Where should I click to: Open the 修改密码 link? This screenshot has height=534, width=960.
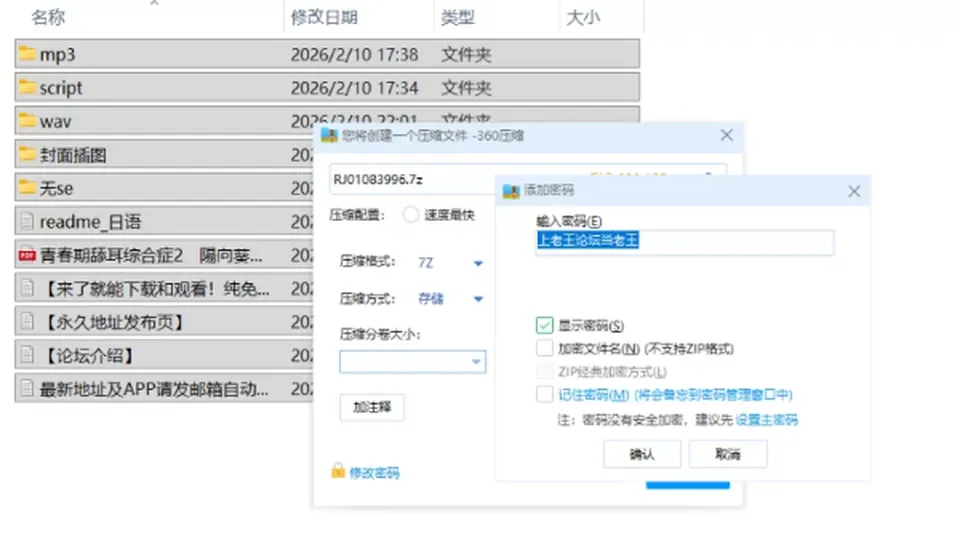(374, 472)
